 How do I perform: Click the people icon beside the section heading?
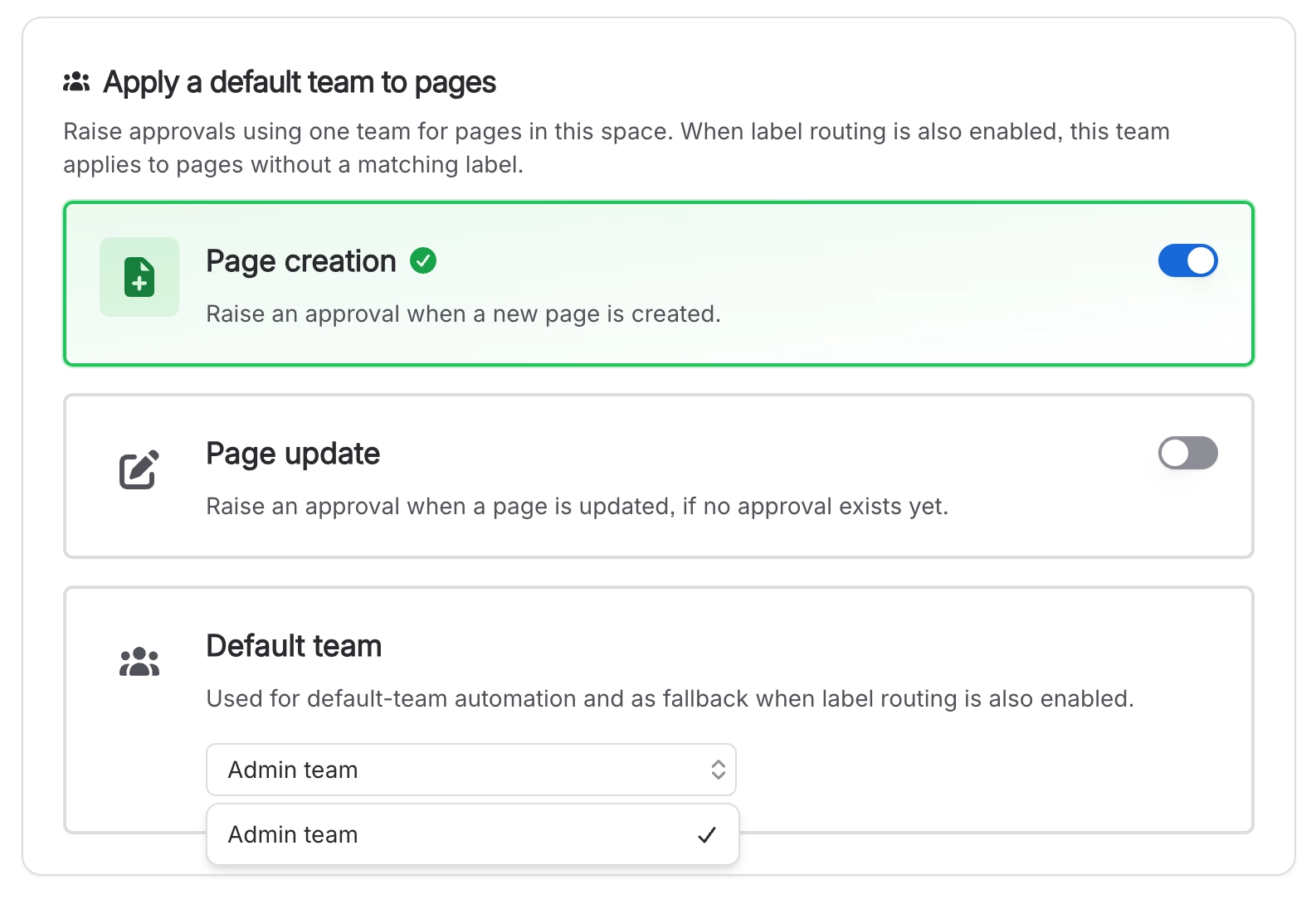pos(76,82)
